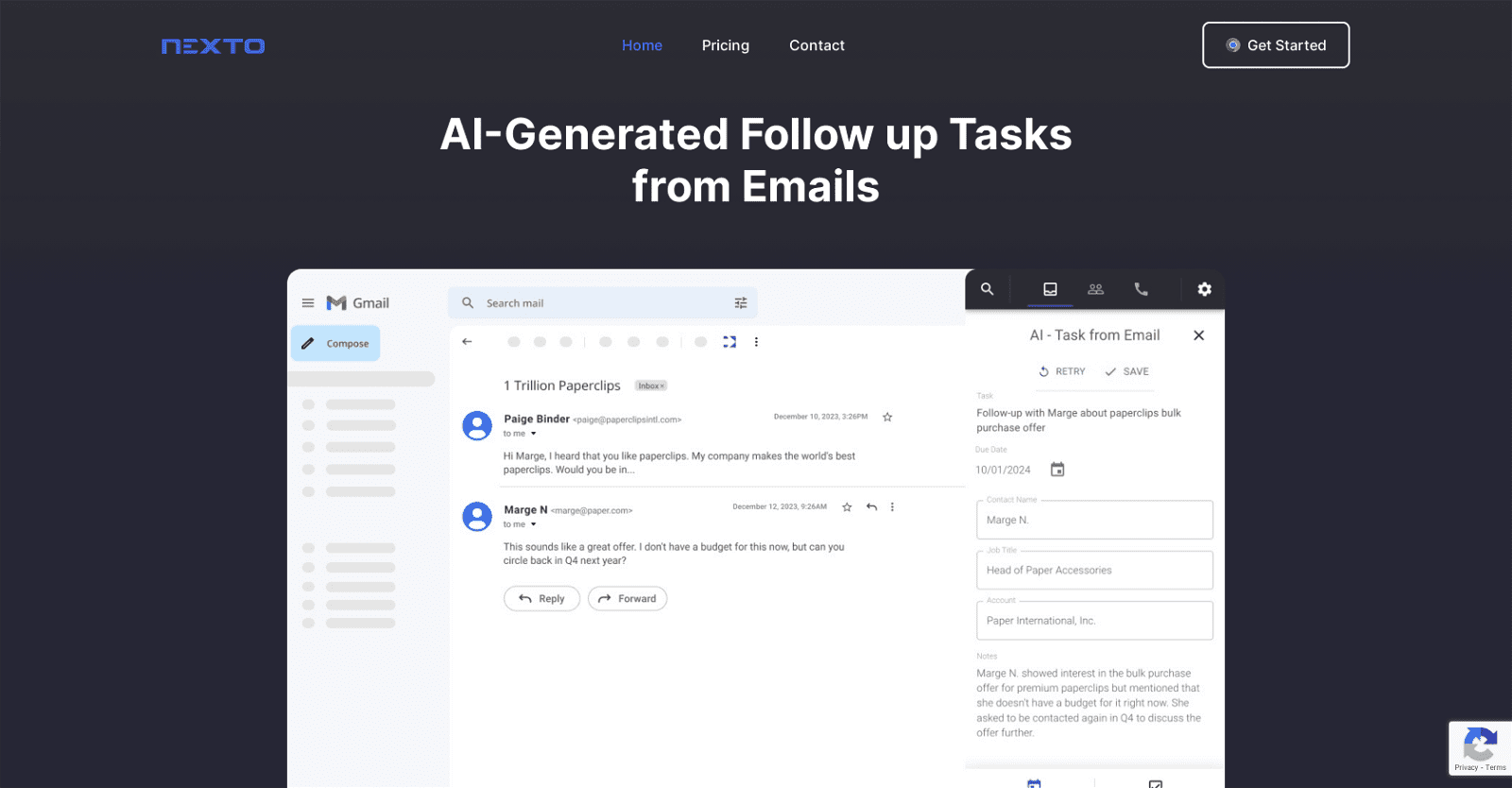Viewport: 1512px width, 788px height.
Task: Select the inbox icon tab in panel
Action: (x=1050, y=289)
